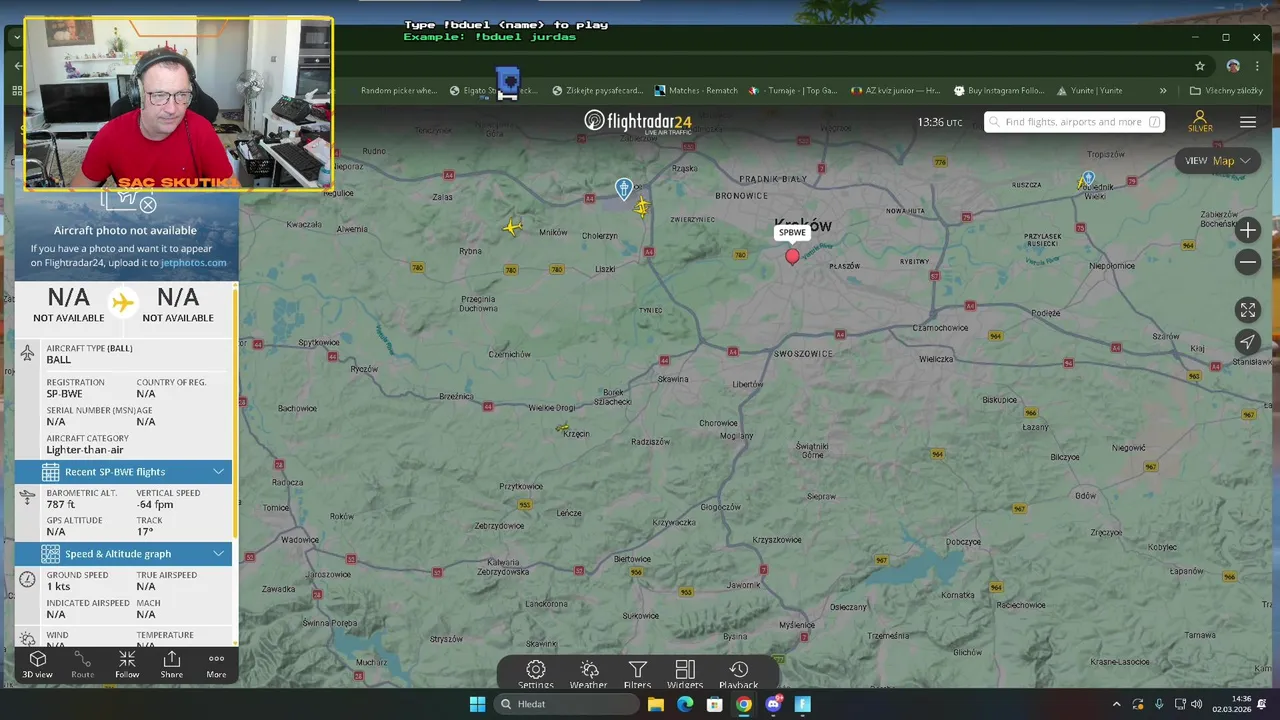1280x720 pixels.
Task: Click the SP-BWE registration value
Action: [64, 394]
